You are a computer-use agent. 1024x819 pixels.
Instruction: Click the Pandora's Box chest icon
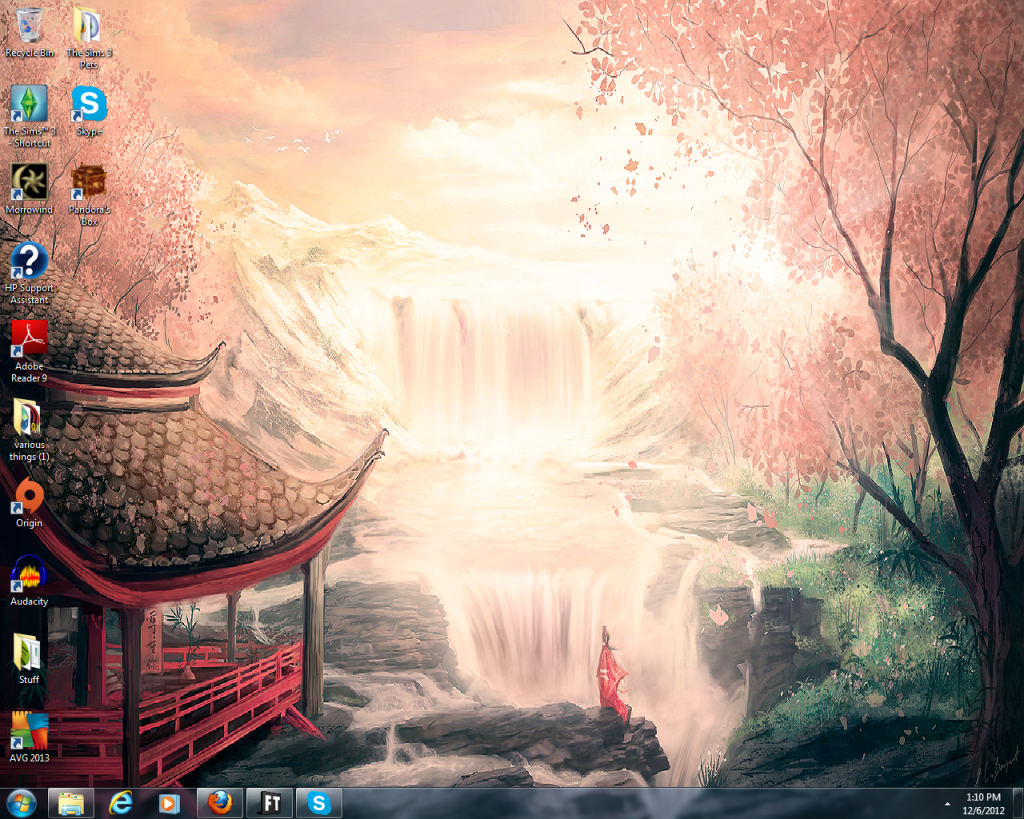click(88, 182)
